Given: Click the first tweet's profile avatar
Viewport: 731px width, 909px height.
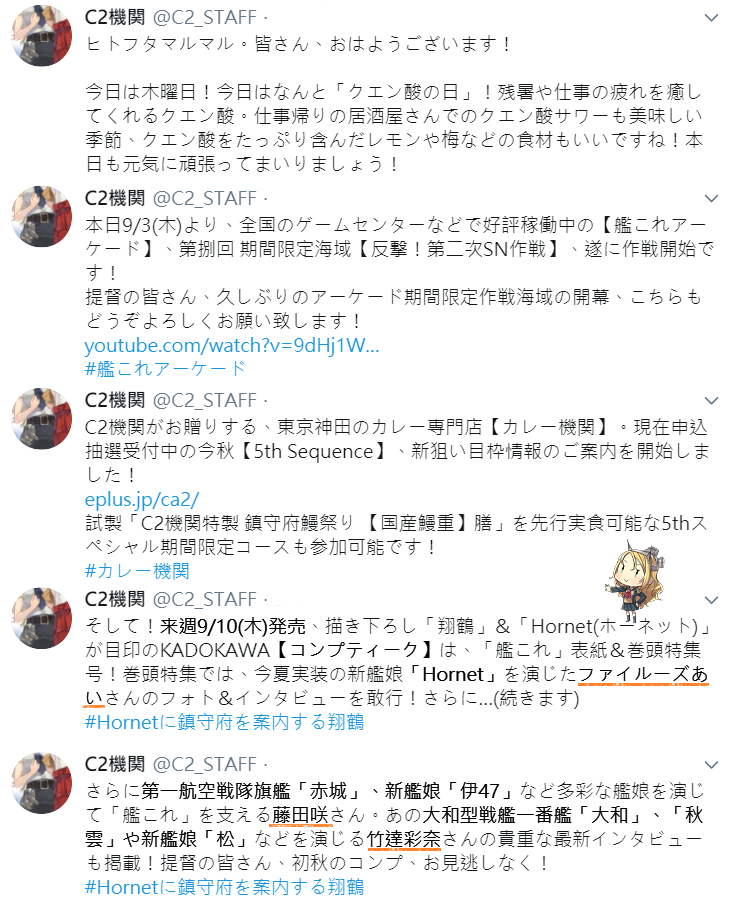Looking at the screenshot, I should [42, 36].
